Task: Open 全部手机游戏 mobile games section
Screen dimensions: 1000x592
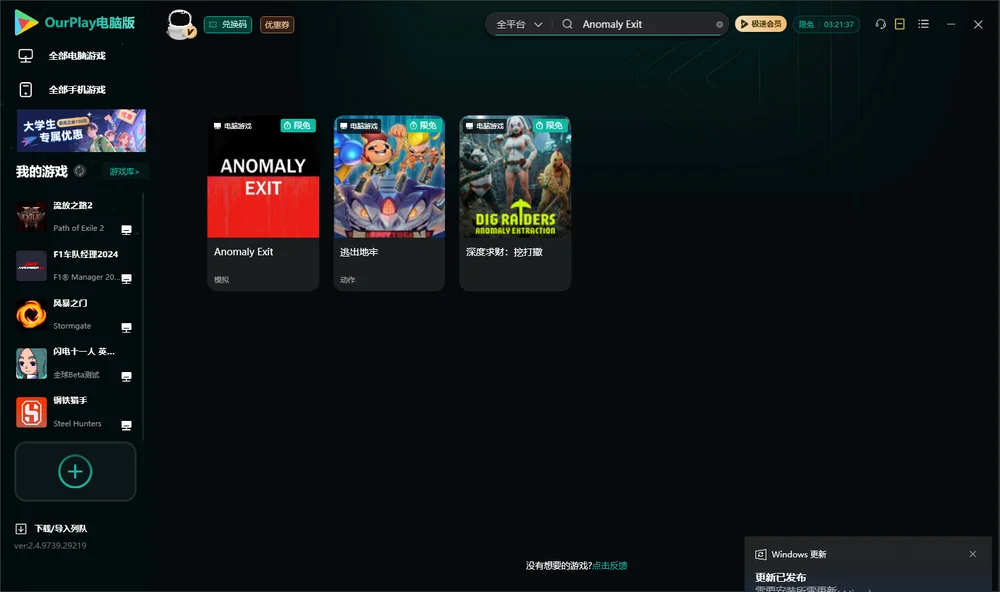Action: pos(75,89)
